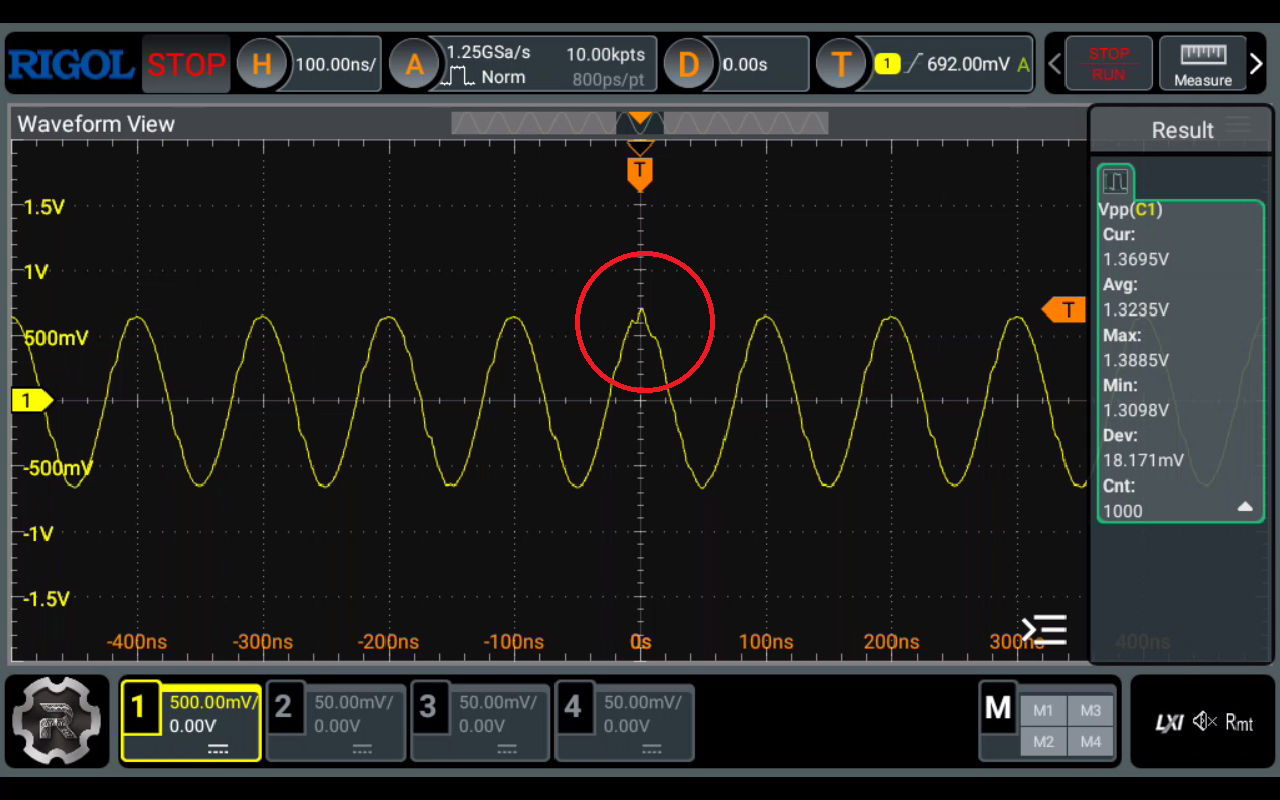Click the pulse waveform icon in the Result panel

(1115, 181)
